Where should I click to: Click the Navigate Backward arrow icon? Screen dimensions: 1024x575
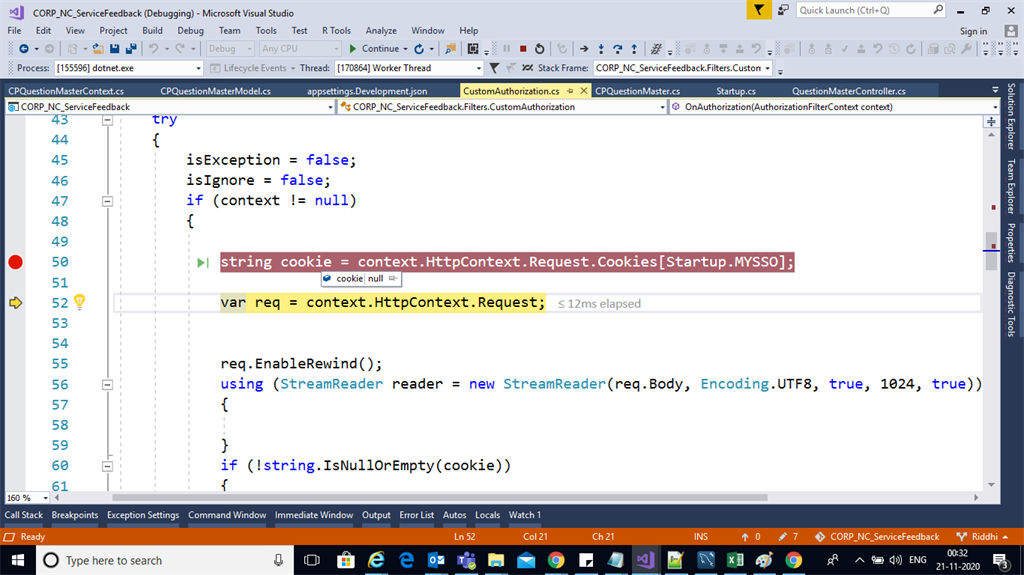(x=24, y=49)
